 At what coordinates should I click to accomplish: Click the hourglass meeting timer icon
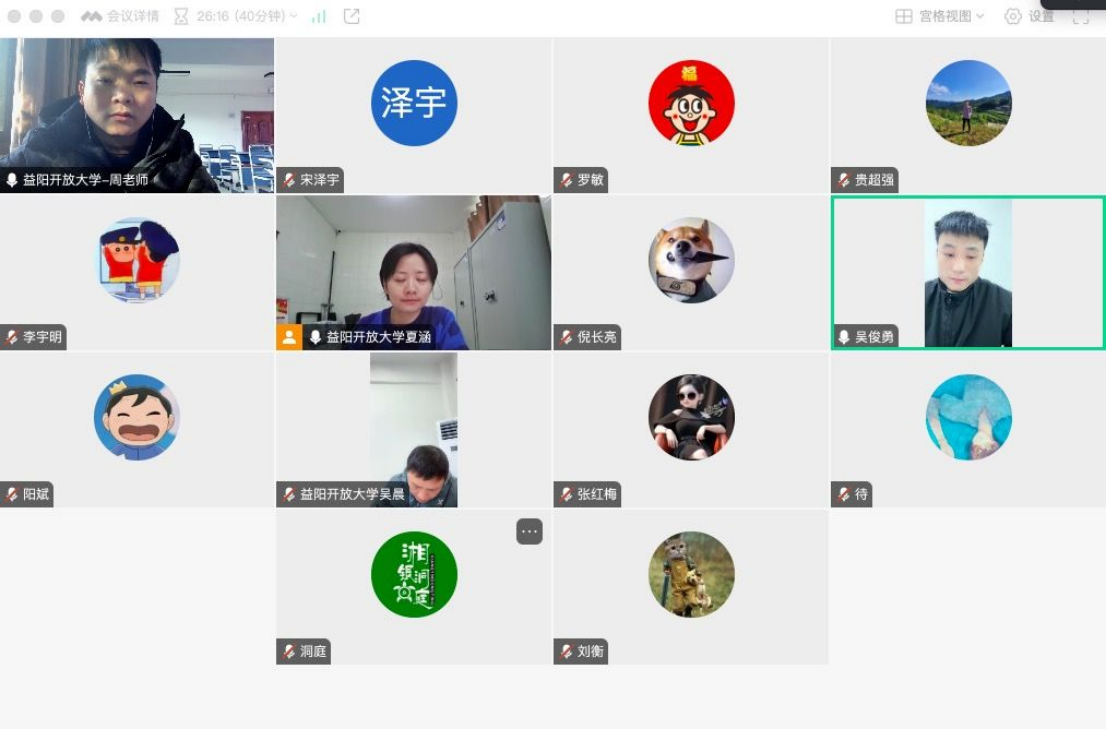click(x=181, y=16)
